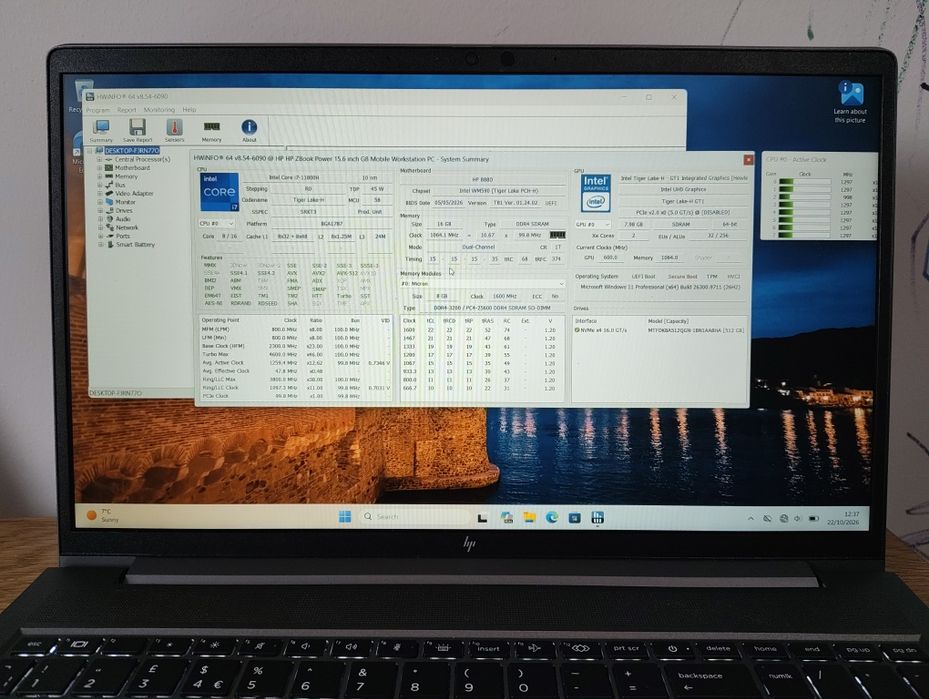Click the HWiNFO taskbar icon
This screenshot has height=699, width=929.
click(x=597, y=518)
